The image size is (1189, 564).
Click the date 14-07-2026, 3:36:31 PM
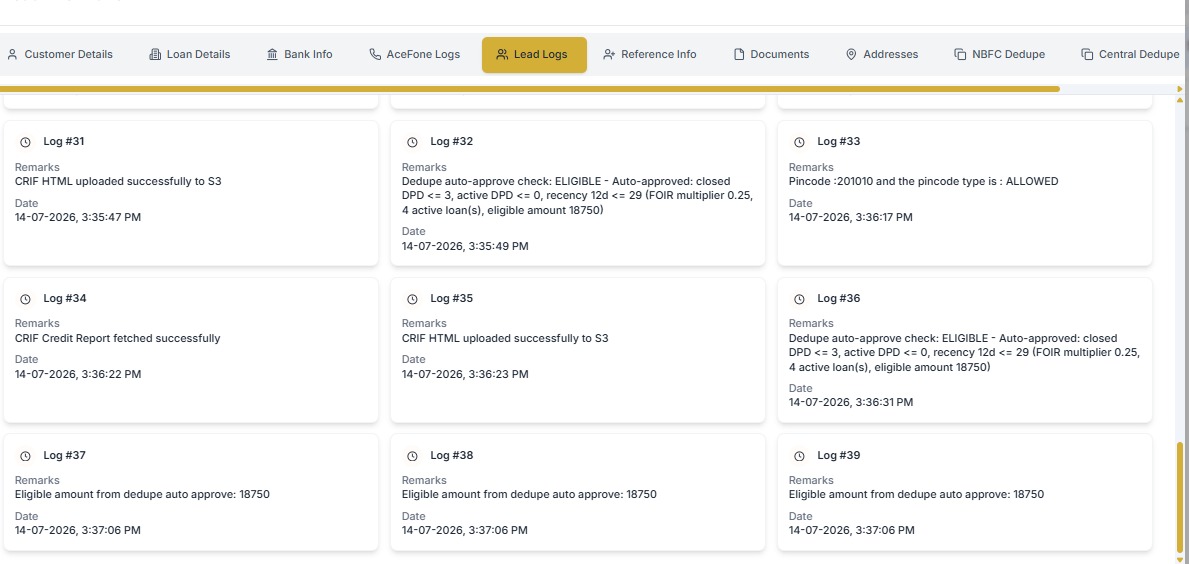851,403
